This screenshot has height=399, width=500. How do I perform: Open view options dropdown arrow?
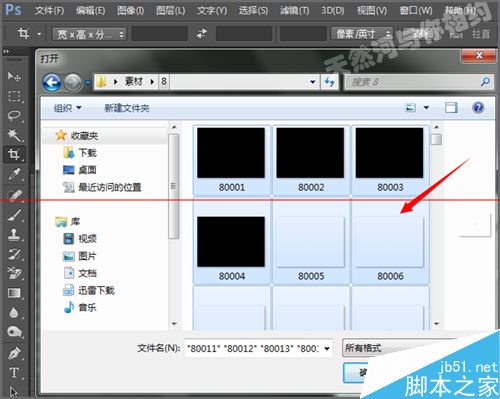coord(426,108)
